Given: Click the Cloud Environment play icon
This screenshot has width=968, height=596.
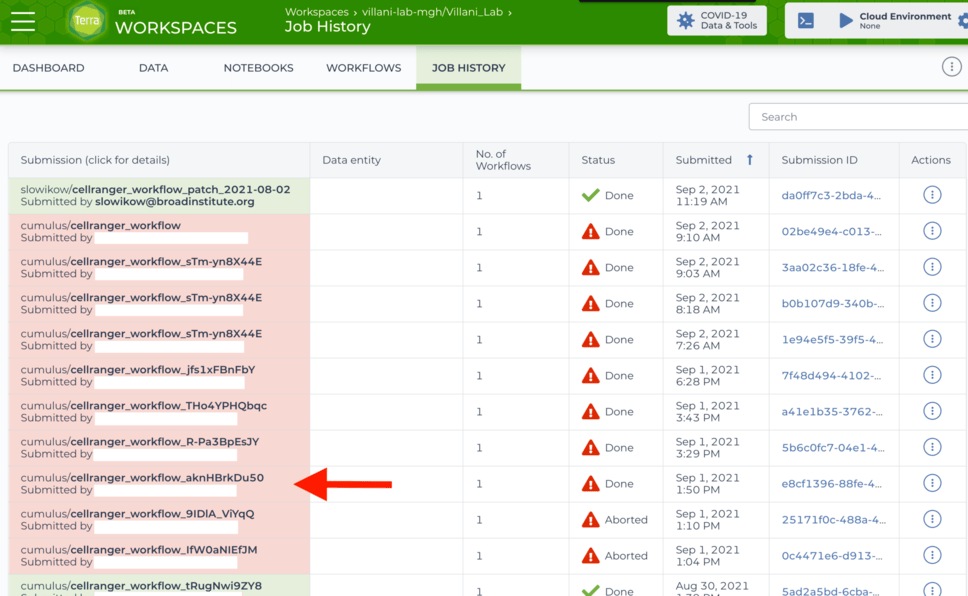Looking at the screenshot, I should pos(846,20).
